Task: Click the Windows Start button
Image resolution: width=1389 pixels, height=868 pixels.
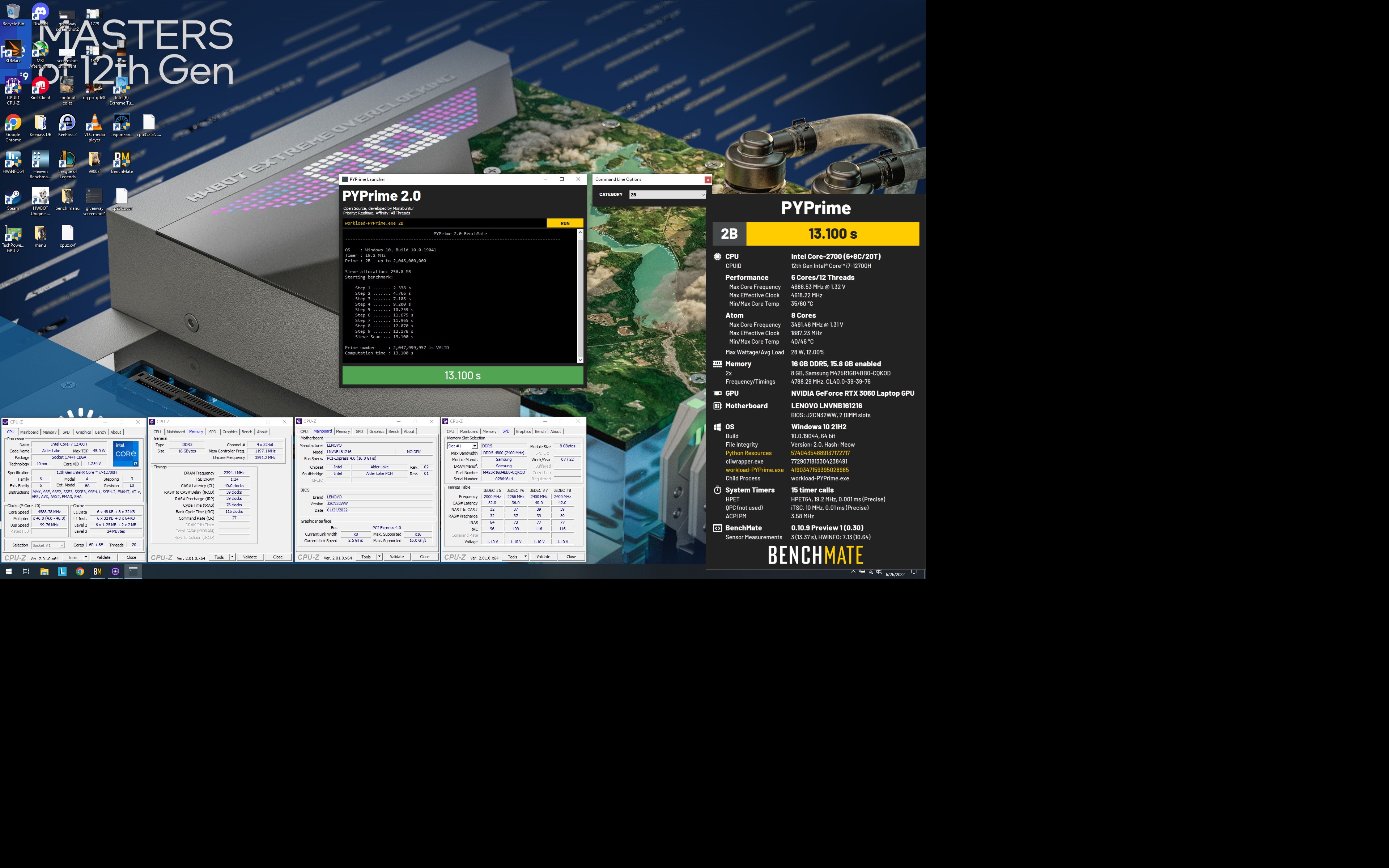Action: coord(9,571)
